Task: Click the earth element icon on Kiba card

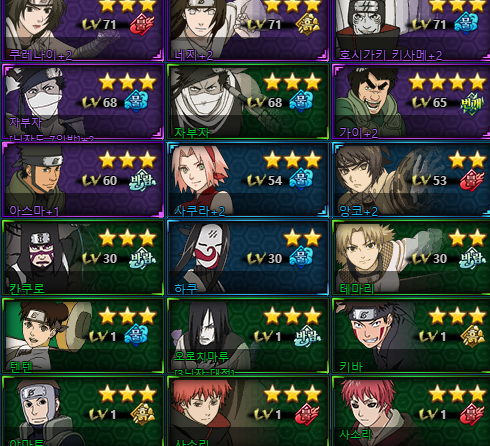Action: 472,336
